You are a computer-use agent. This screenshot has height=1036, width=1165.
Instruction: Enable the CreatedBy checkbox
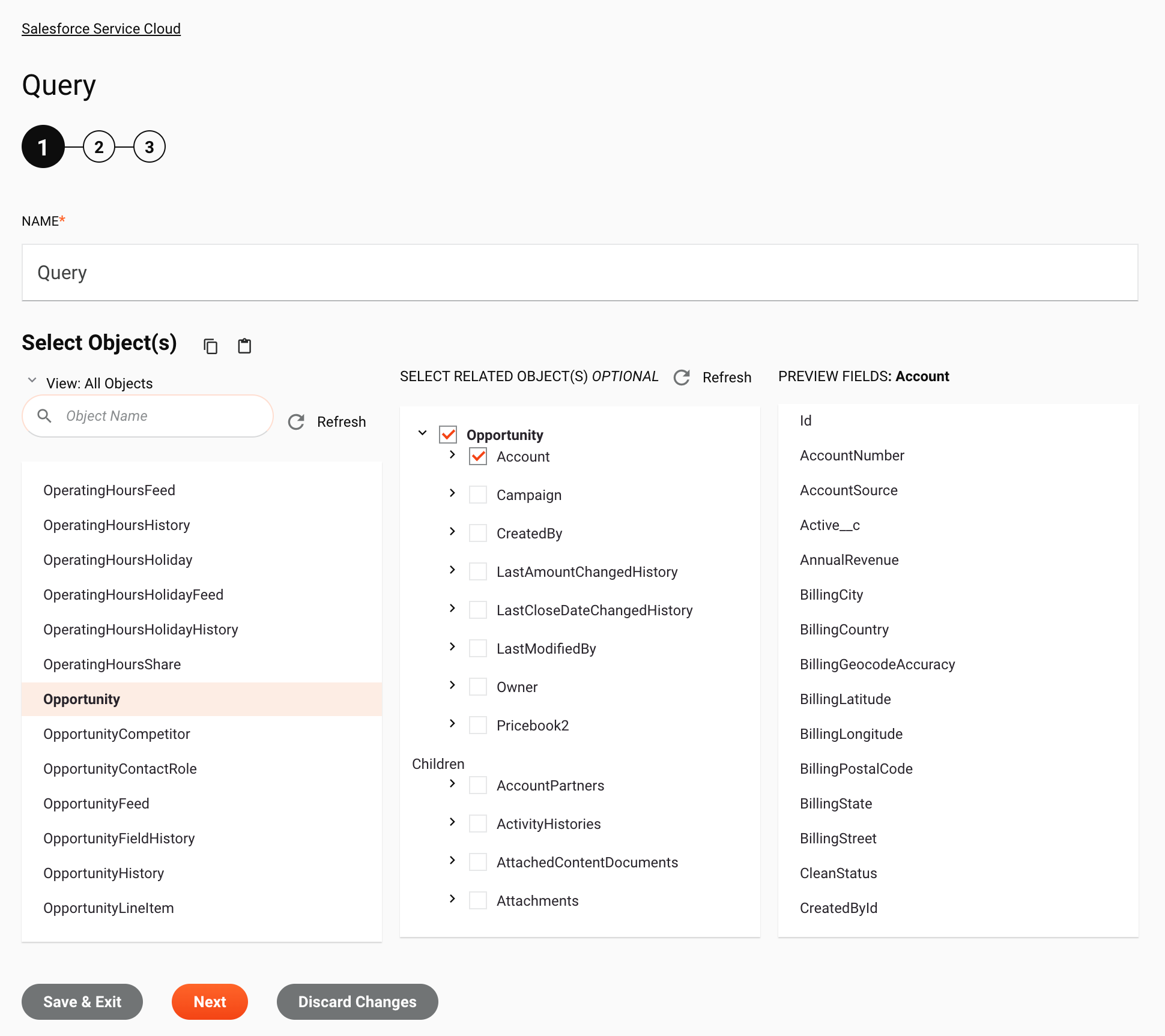478,533
